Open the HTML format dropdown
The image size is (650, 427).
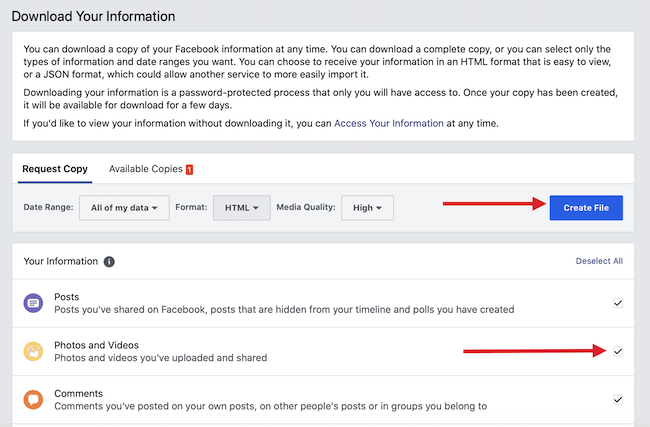(x=242, y=208)
